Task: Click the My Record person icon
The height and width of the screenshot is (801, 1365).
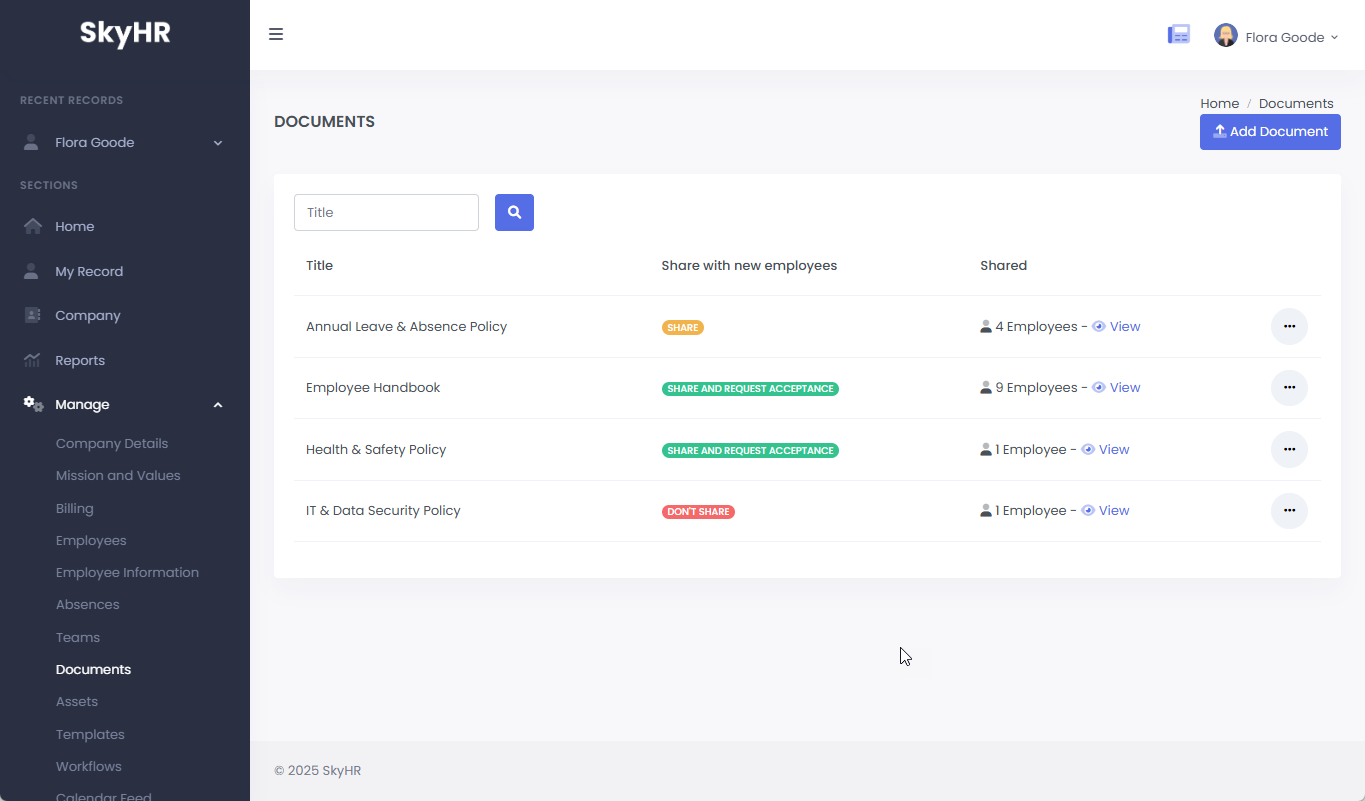Action: point(32,271)
